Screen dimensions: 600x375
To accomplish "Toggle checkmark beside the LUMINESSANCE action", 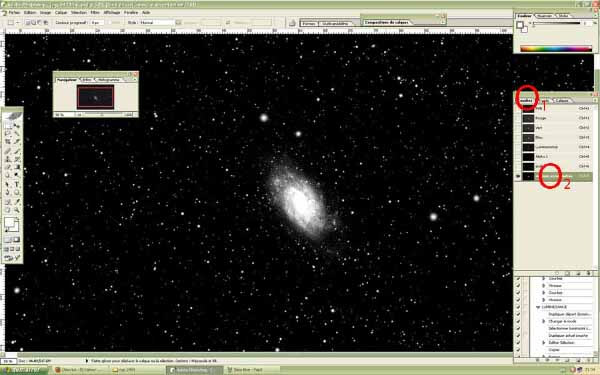I will [518, 307].
